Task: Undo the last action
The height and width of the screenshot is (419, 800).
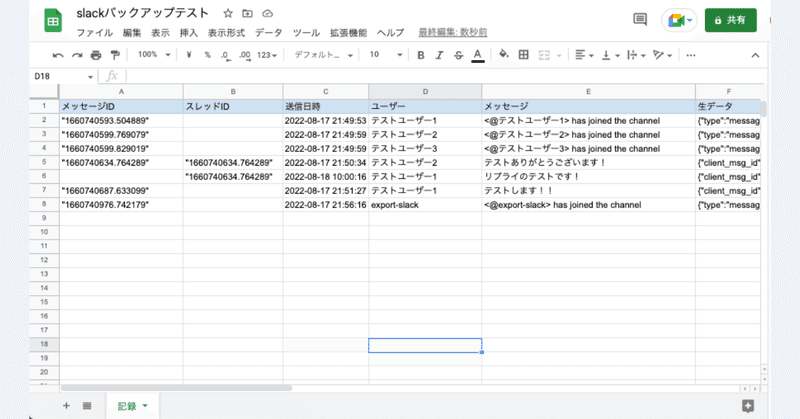Action: click(58, 55)
